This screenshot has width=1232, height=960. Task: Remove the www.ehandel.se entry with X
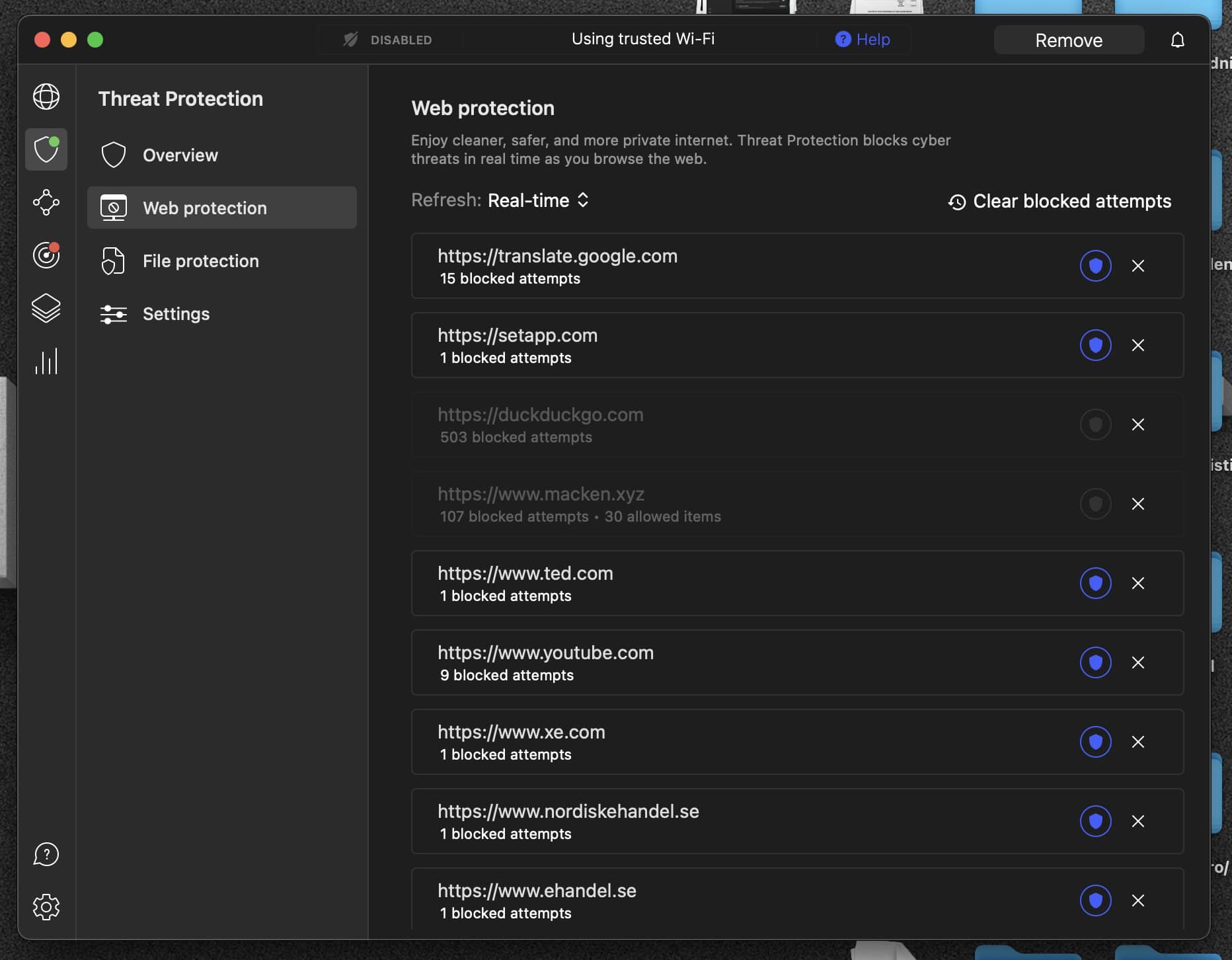(1138, 900)
